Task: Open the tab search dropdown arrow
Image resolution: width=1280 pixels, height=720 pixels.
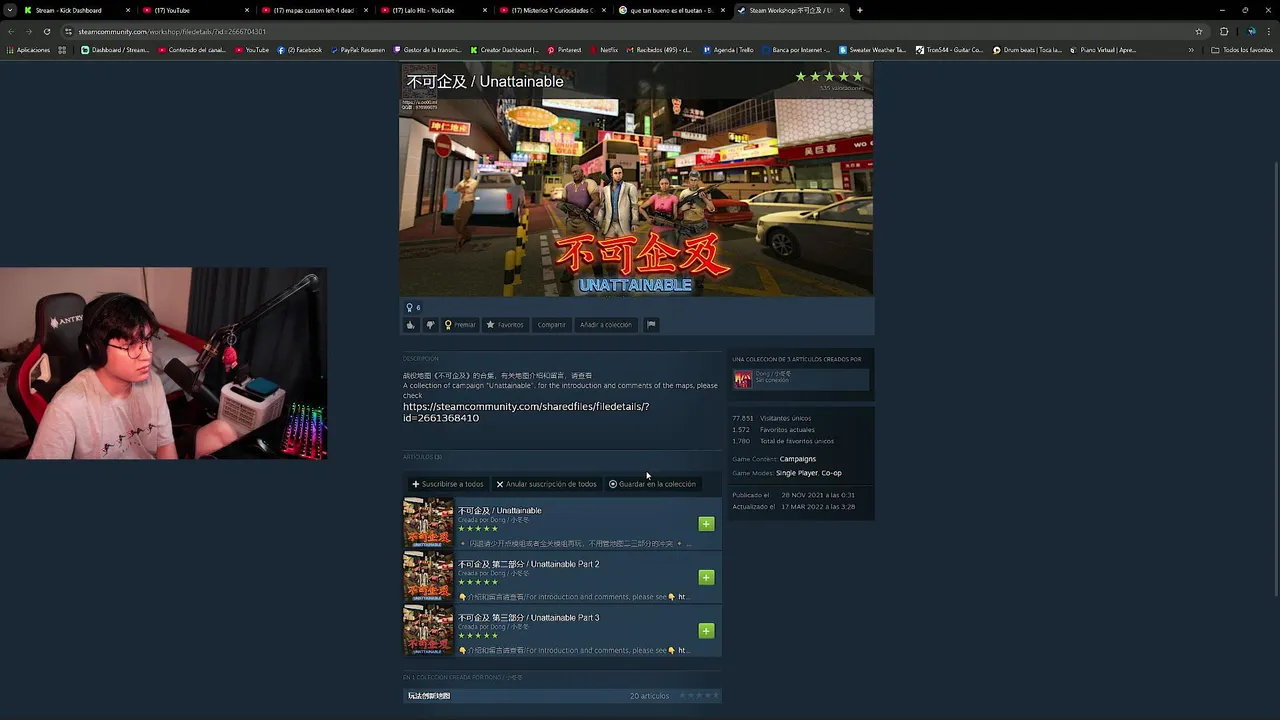Action: (10, 10)
